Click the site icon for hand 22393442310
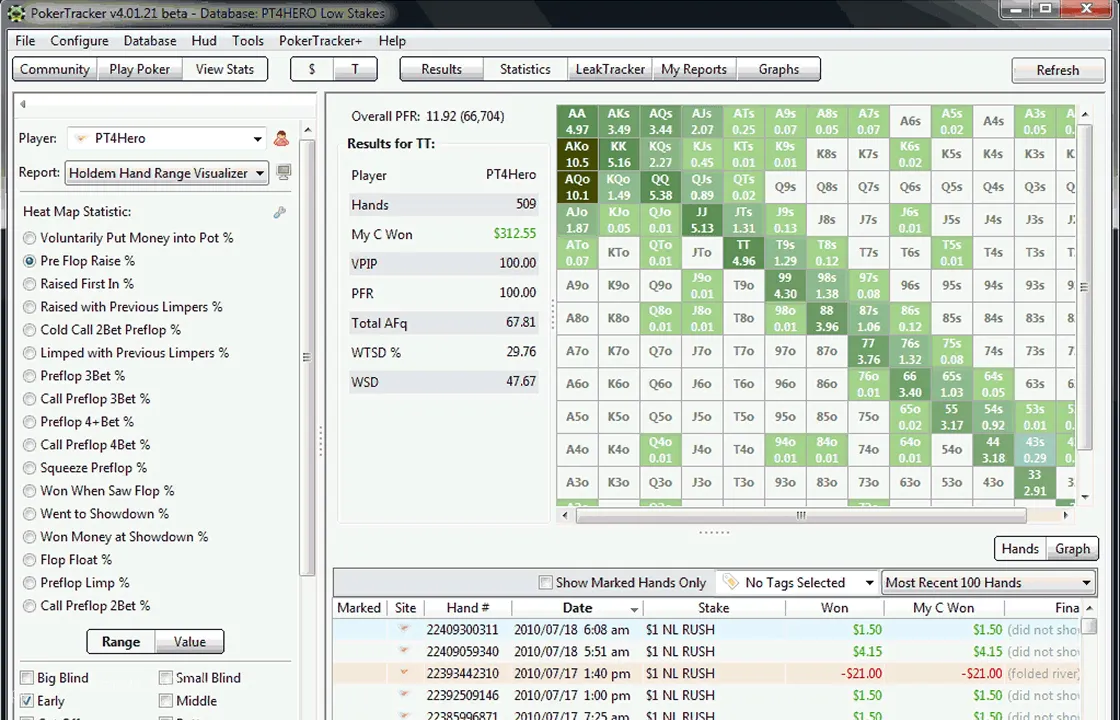Screen dimensions: 1120x720 point(404,673)
